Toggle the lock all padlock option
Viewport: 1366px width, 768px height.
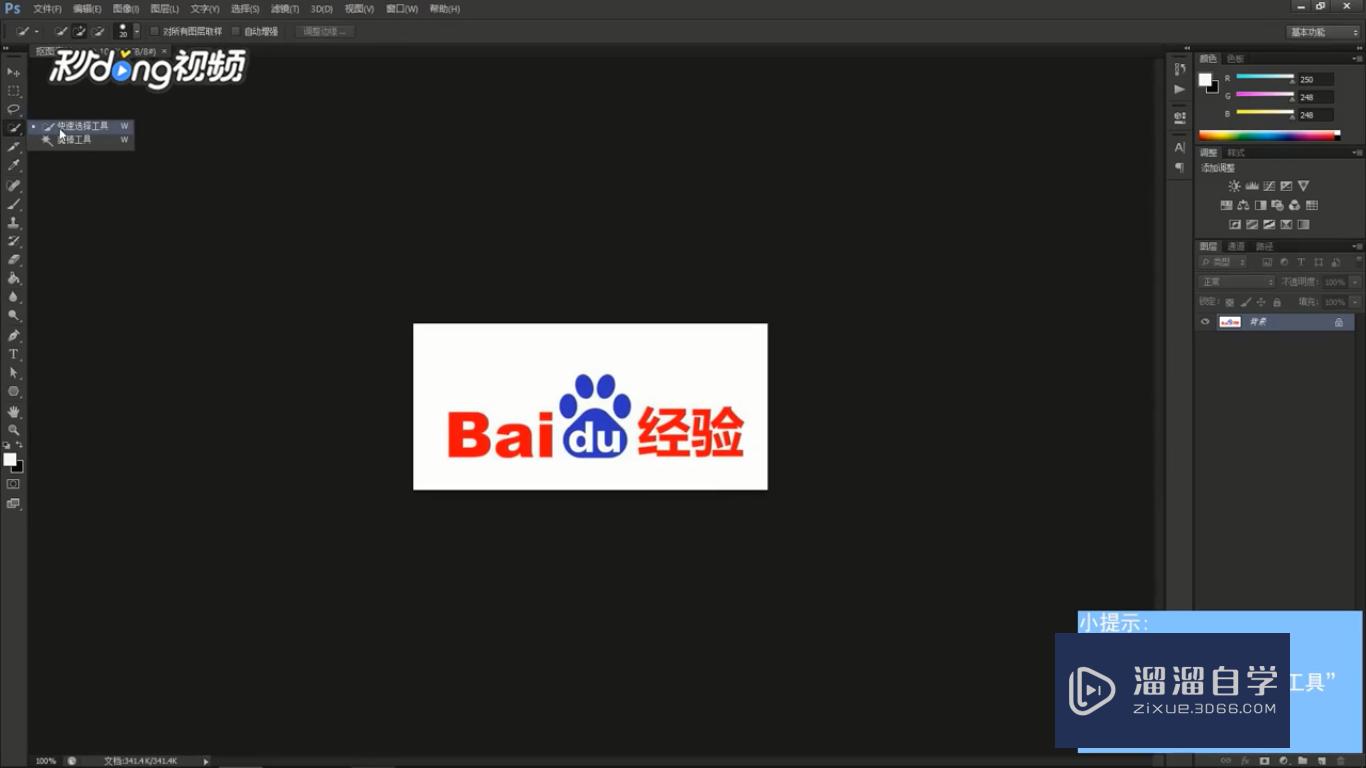[x=1277, y=302]
